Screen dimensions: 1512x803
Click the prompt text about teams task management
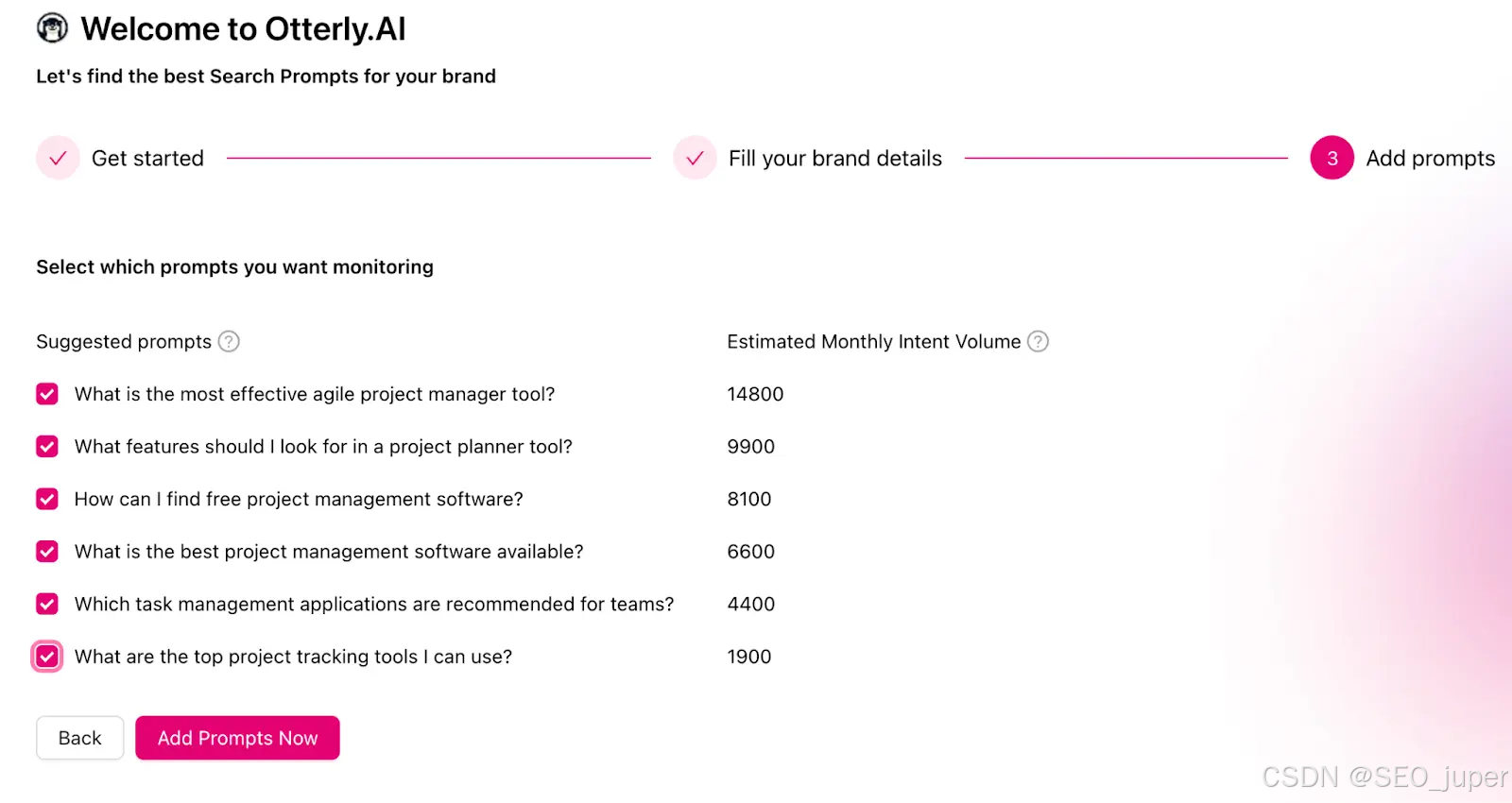point(374,604)
